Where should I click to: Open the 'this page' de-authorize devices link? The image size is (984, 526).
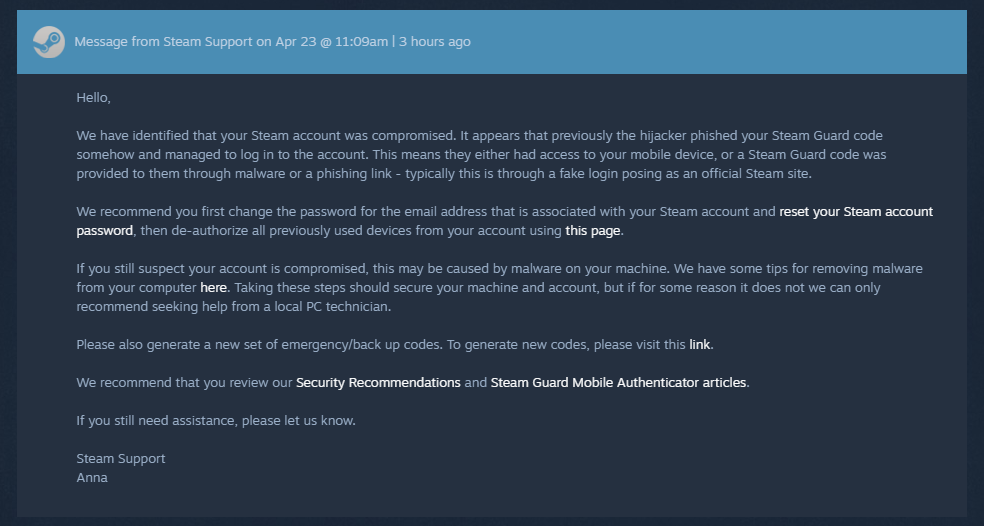(592, 230)
